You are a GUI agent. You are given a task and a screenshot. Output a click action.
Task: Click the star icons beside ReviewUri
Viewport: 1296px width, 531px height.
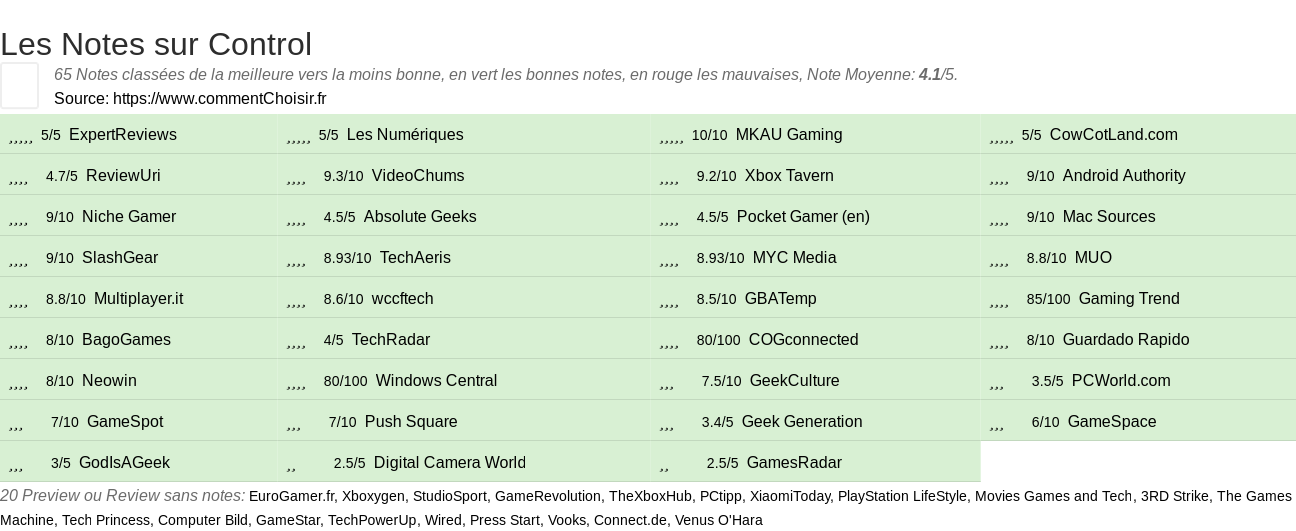tap(18, 177)
